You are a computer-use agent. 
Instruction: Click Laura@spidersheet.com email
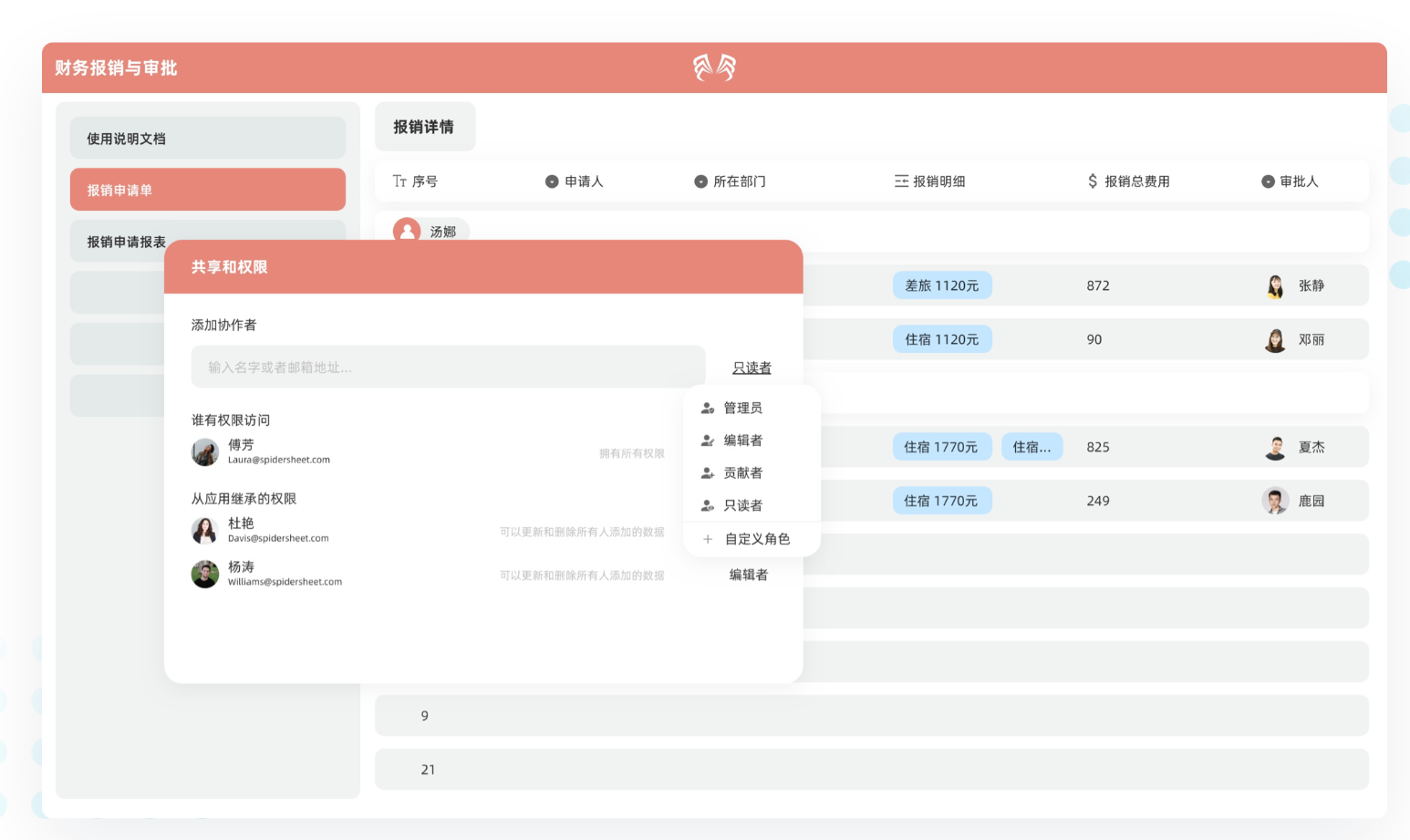pyautogui.click(x=279, y=460)
